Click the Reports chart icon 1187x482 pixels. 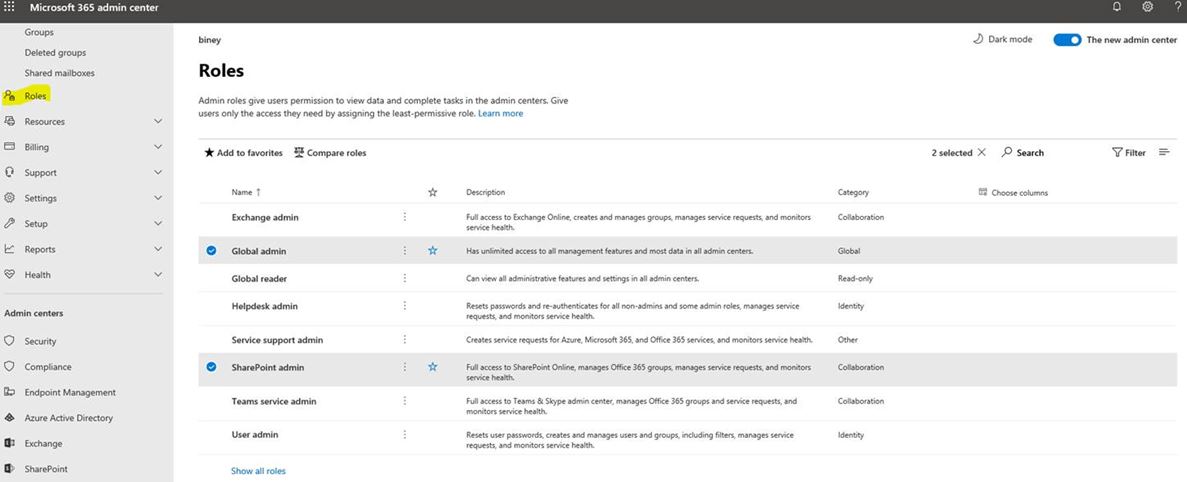coord(10,249)
